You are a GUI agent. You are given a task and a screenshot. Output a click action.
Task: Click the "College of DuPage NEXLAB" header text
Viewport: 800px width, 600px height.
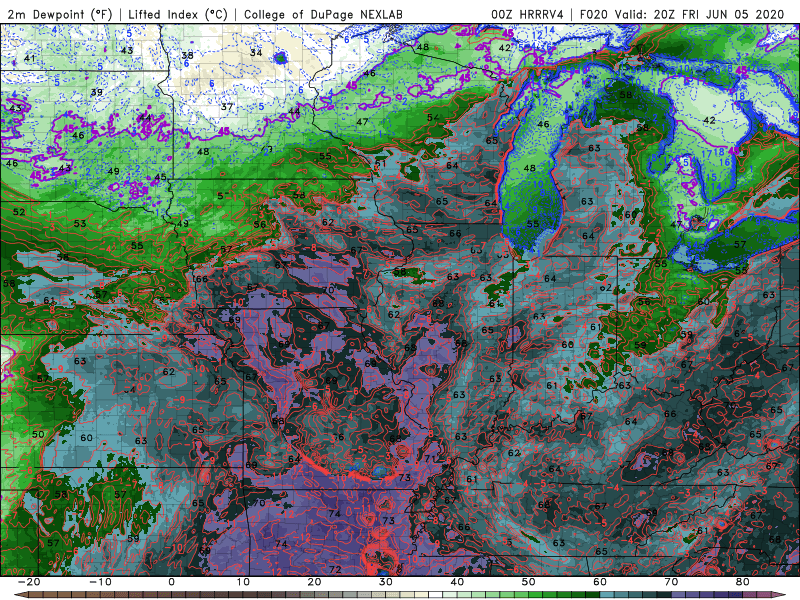[323, 14]
